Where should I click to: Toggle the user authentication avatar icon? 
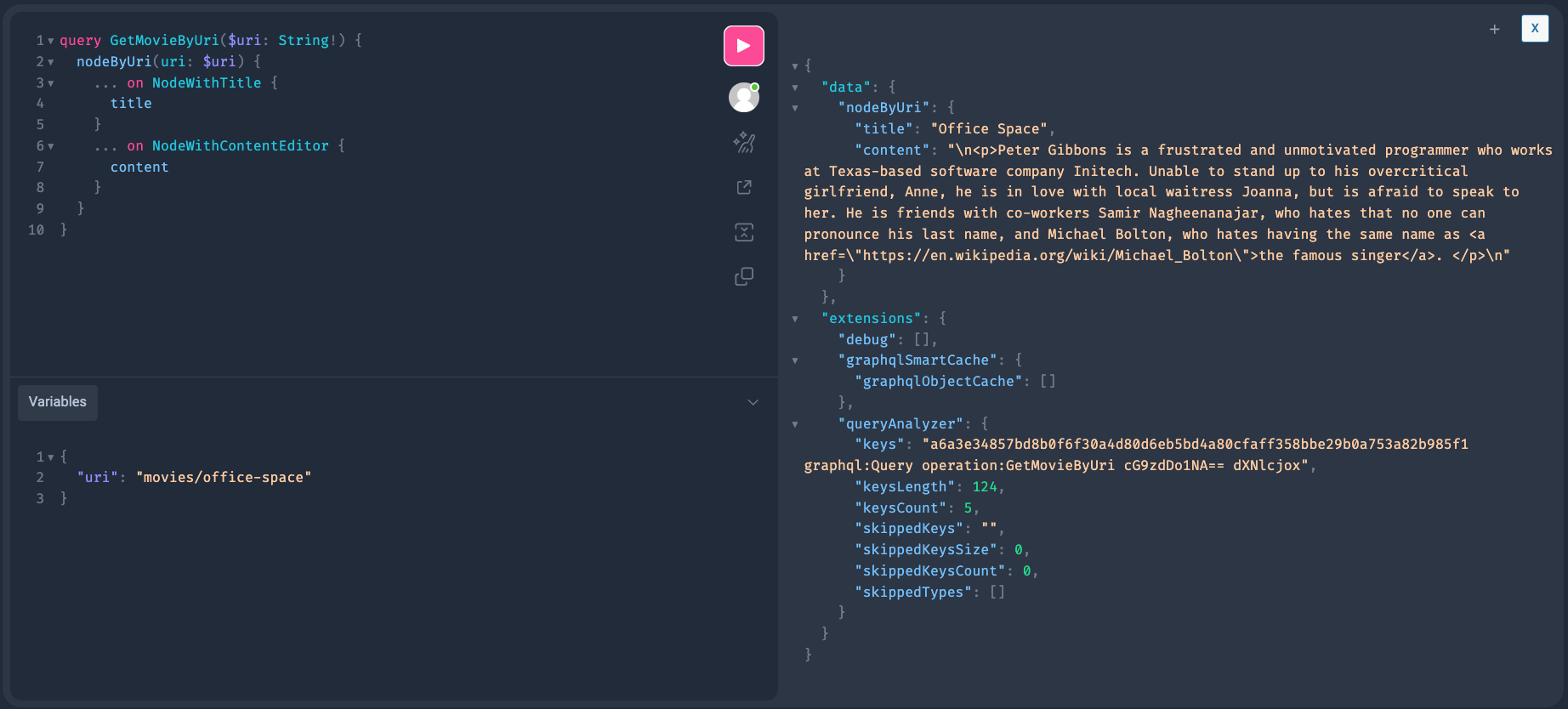tap(744, 97)
